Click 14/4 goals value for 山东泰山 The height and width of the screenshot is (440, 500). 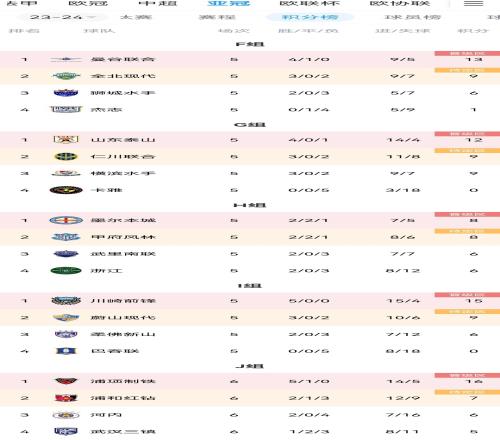click(403, 140)
